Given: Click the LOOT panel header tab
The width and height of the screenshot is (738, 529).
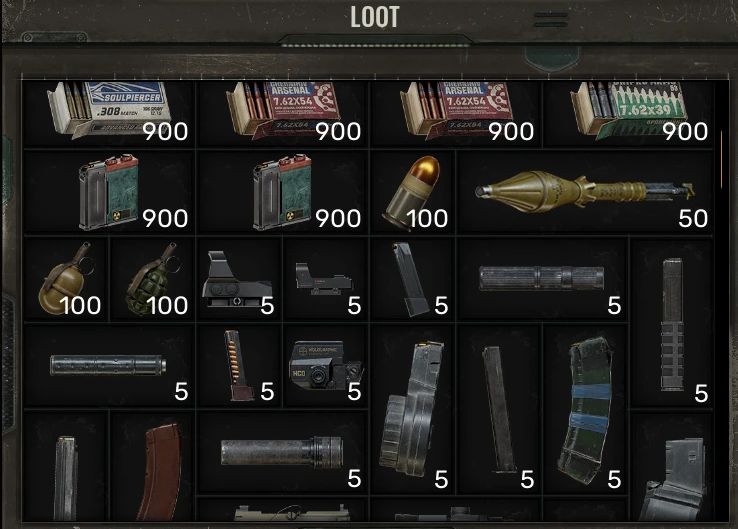Looking at the screenshot, I should click(x=375, y=17).
